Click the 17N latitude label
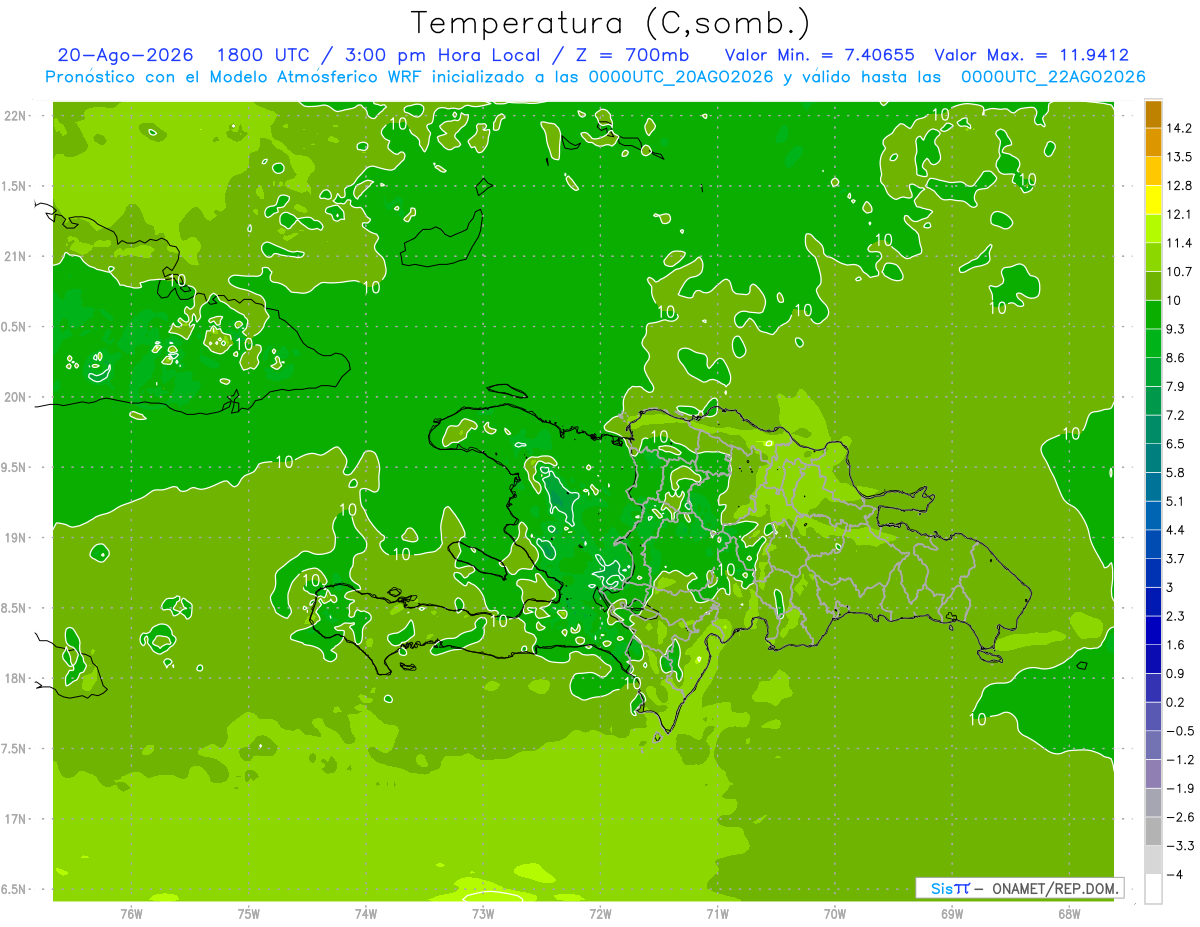The height and width of the screenshot is (927, 1200). point(15,819)
